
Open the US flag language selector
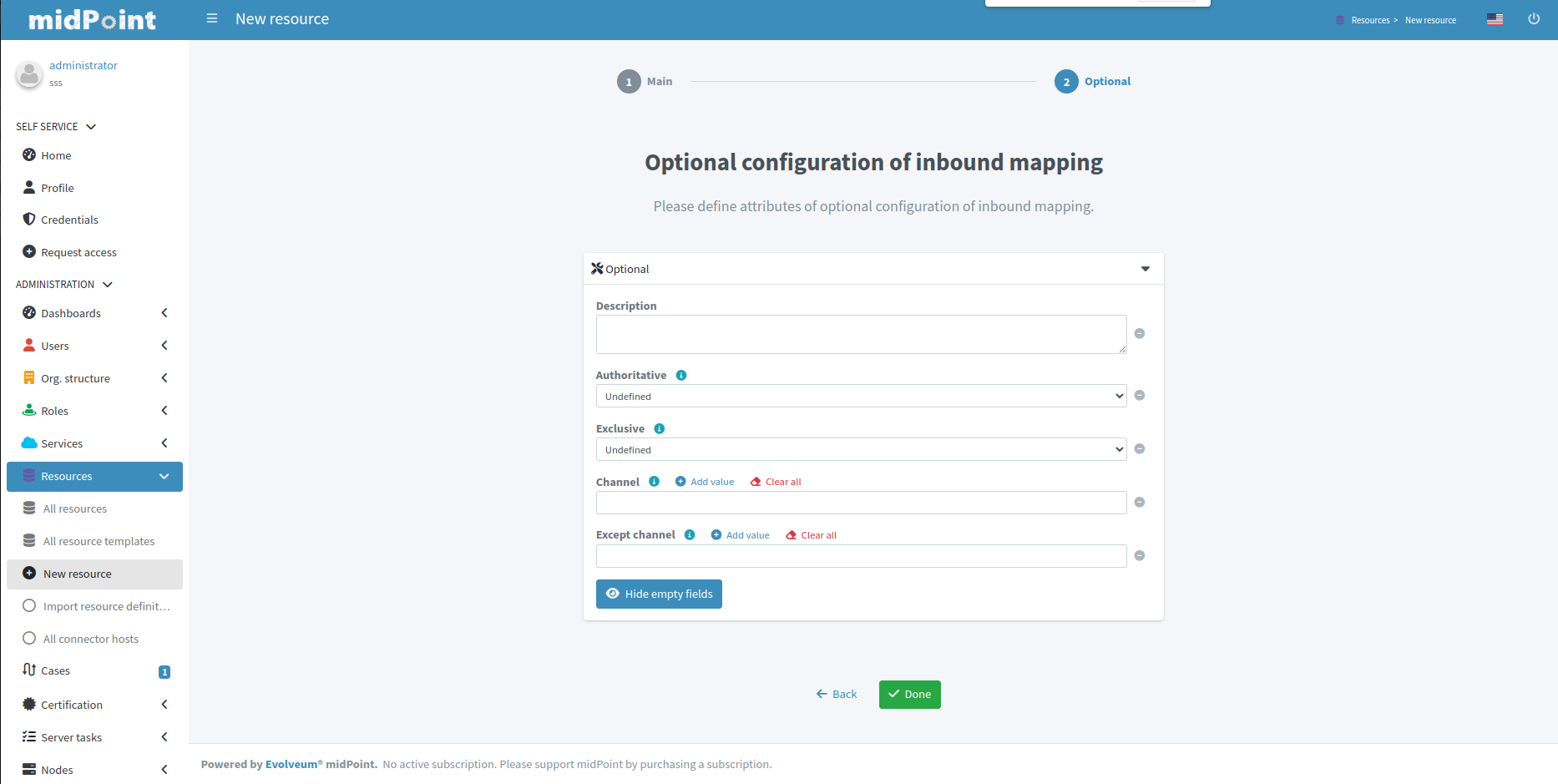(1495, 19)
